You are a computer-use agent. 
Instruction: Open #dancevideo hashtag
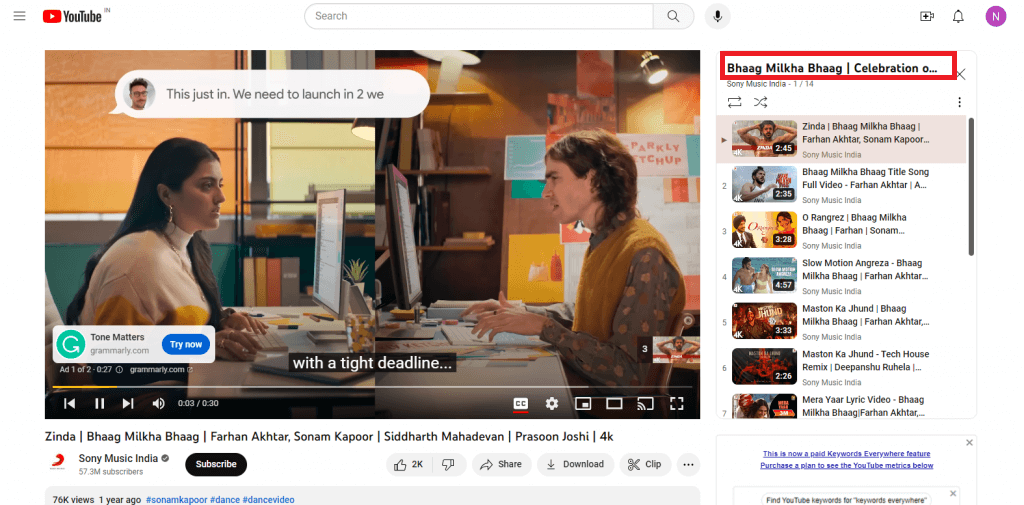pos(268,500)
